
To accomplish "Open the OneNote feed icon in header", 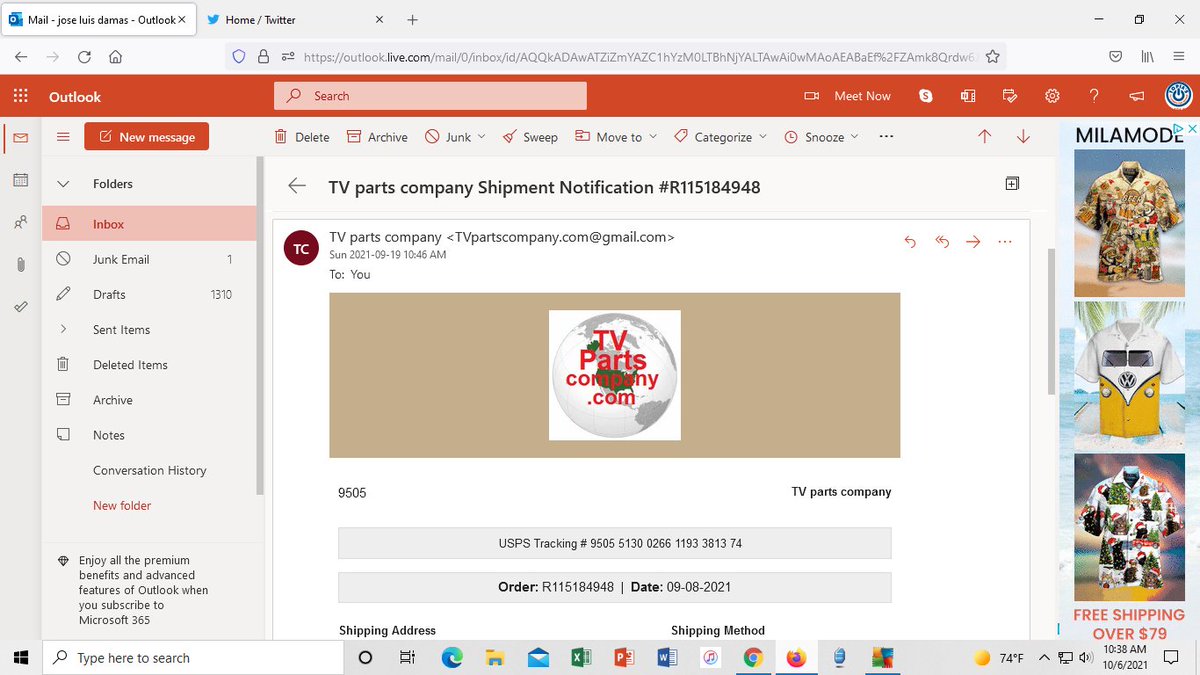I will click(968, 96).
